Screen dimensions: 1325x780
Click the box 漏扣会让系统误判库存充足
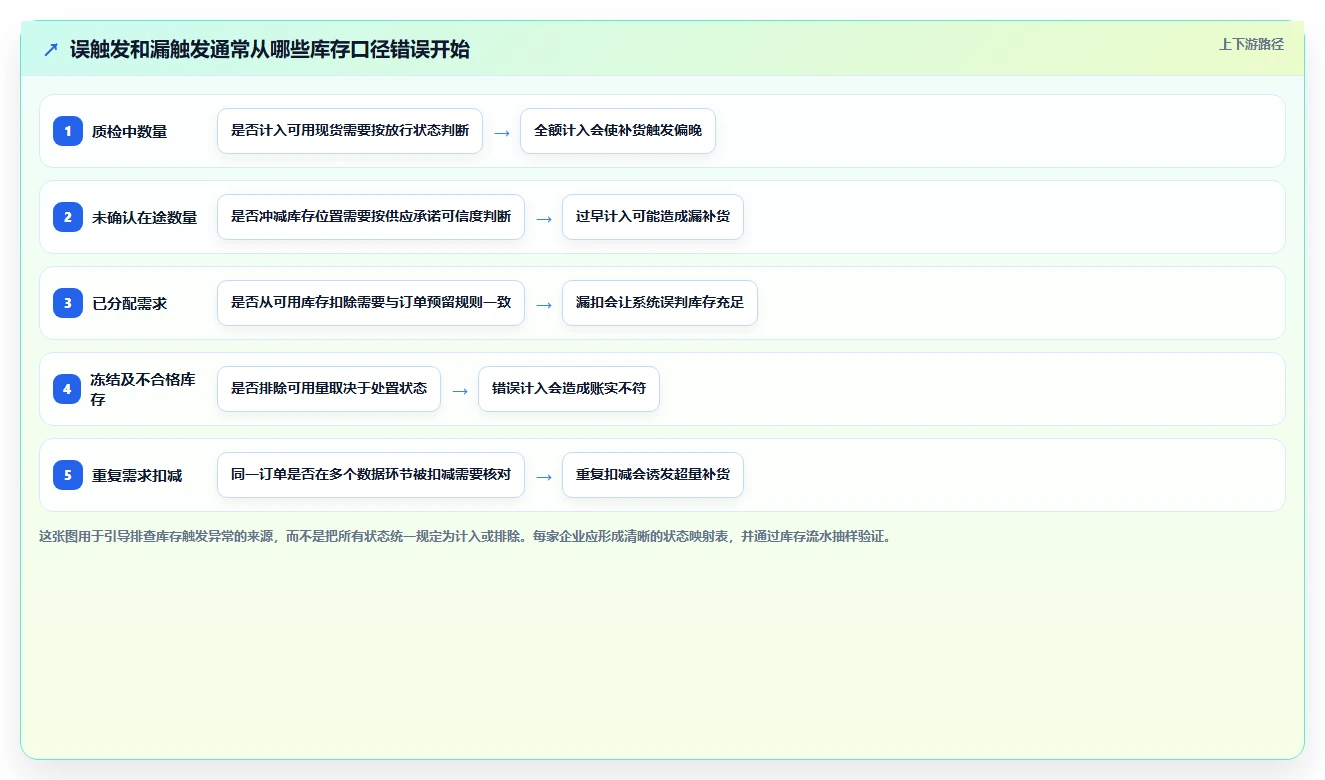click(660, 303)
